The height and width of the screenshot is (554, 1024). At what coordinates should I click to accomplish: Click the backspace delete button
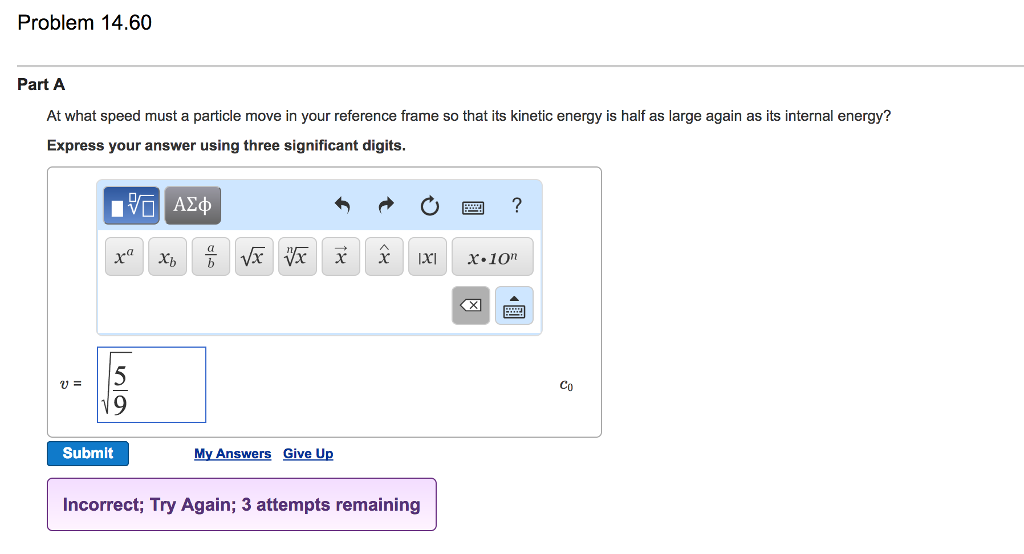pos(471,305)
